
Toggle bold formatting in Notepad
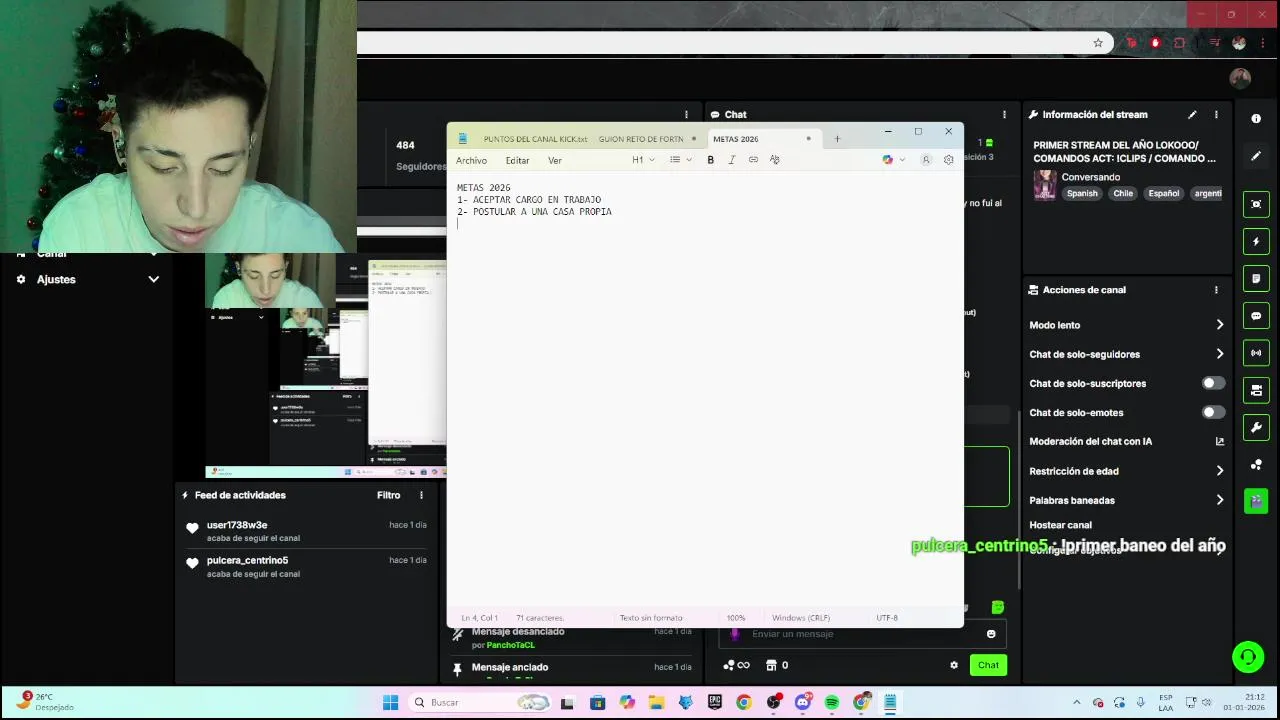(x=710, y=160)
